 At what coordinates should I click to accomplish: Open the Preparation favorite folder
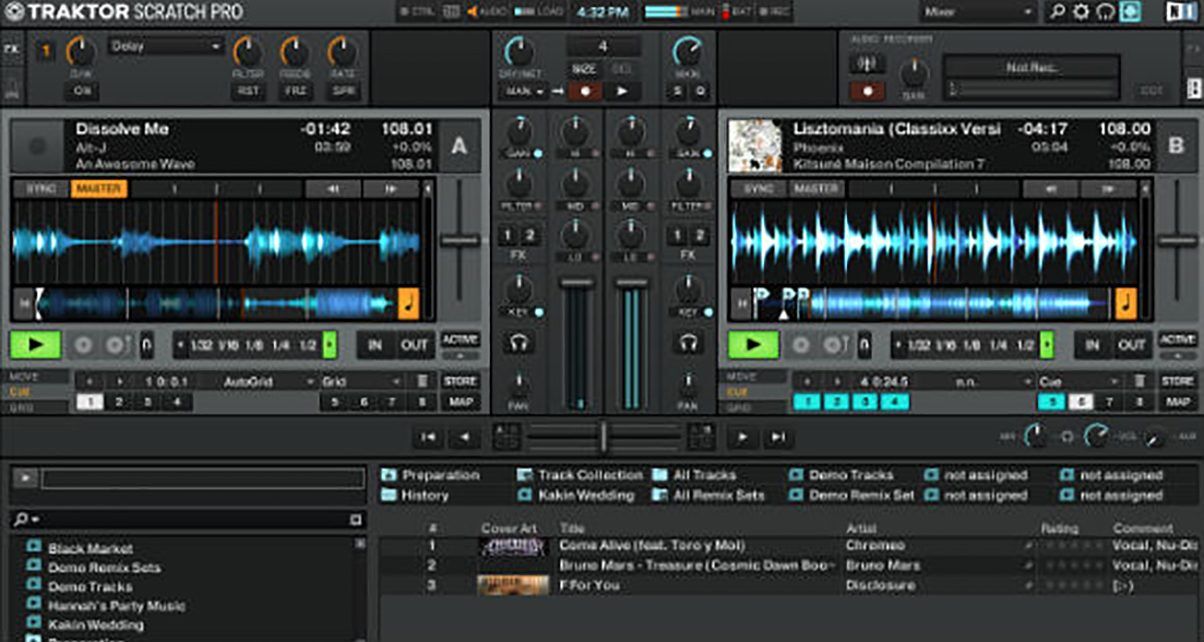(431, 475)
